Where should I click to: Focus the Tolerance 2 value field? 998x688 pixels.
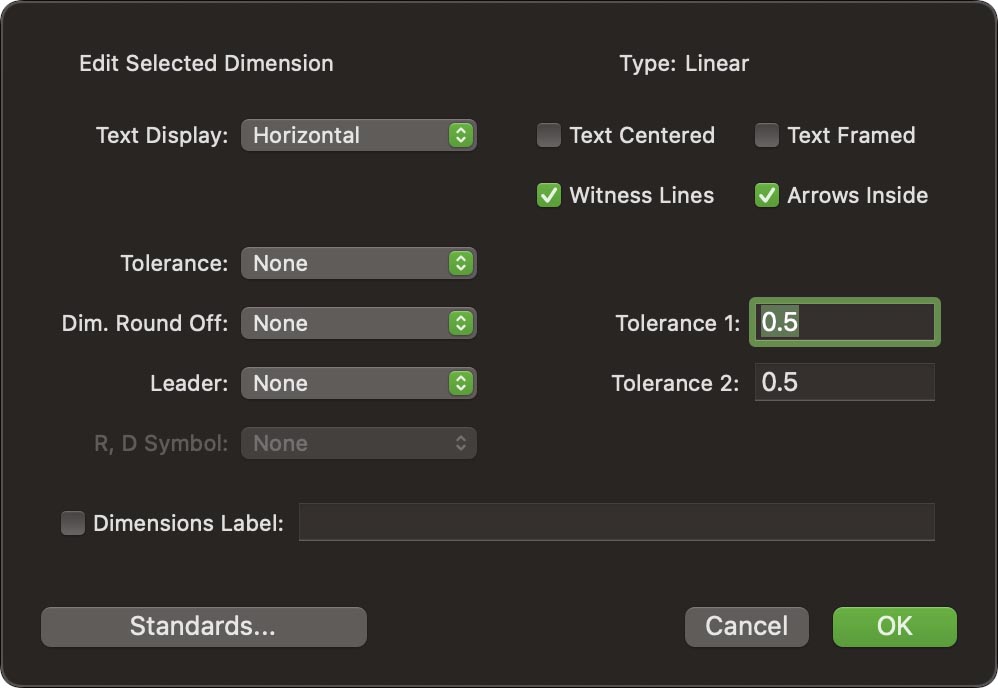click(844, 382)
